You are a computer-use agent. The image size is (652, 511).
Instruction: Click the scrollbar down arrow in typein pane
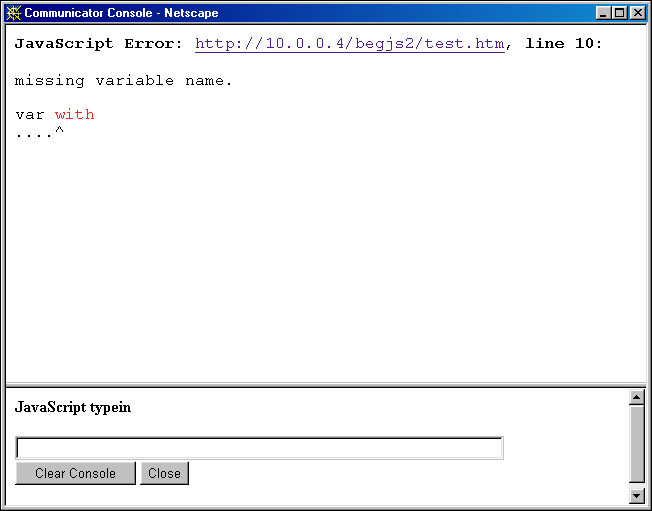tap(637, 495)
